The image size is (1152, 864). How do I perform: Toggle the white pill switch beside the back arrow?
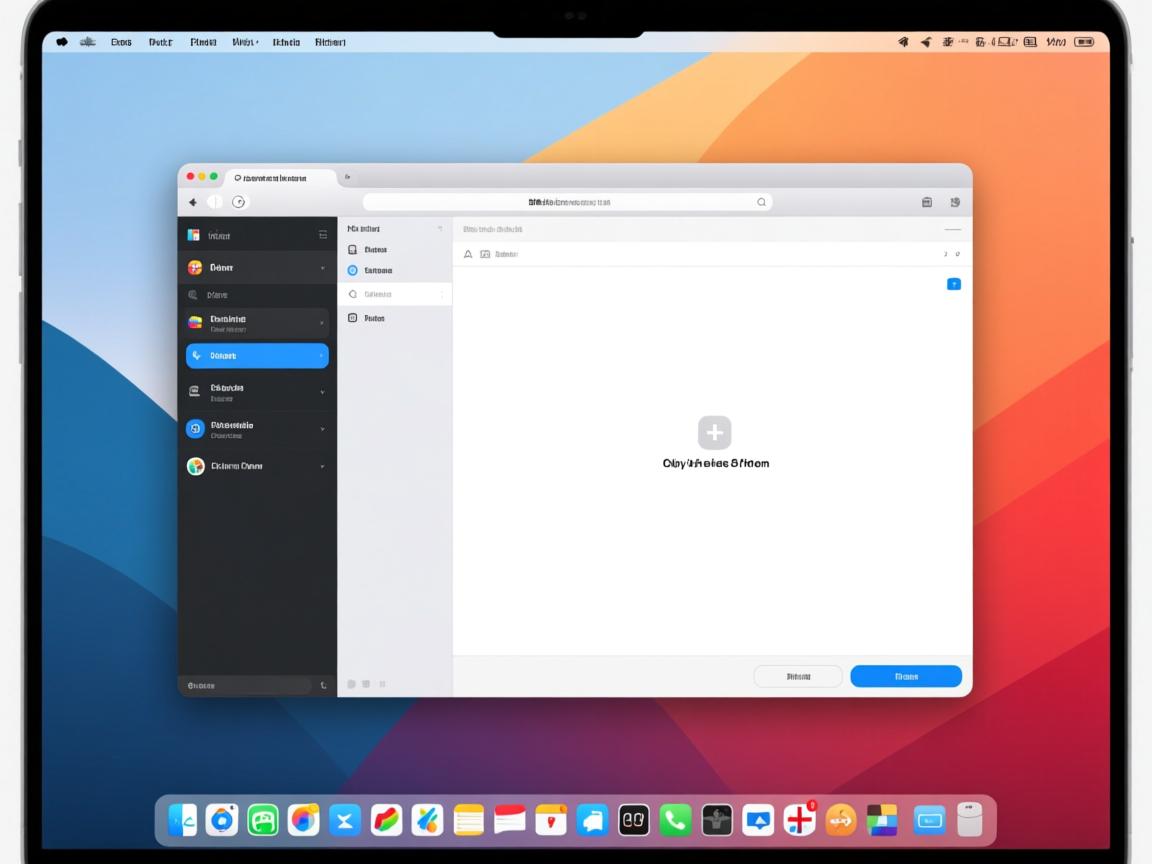215,202
